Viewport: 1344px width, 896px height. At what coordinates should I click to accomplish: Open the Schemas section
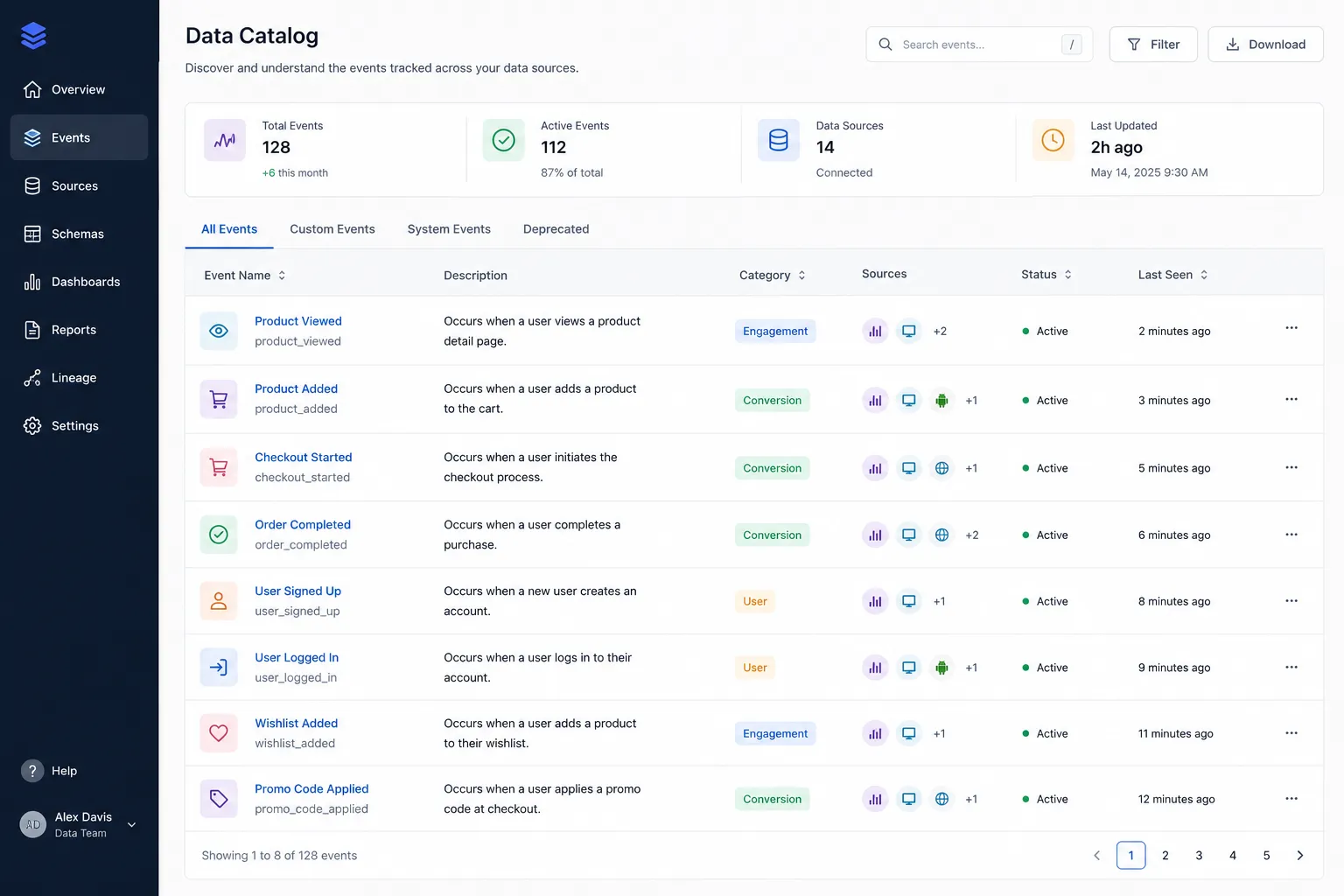tap(79, 234)
